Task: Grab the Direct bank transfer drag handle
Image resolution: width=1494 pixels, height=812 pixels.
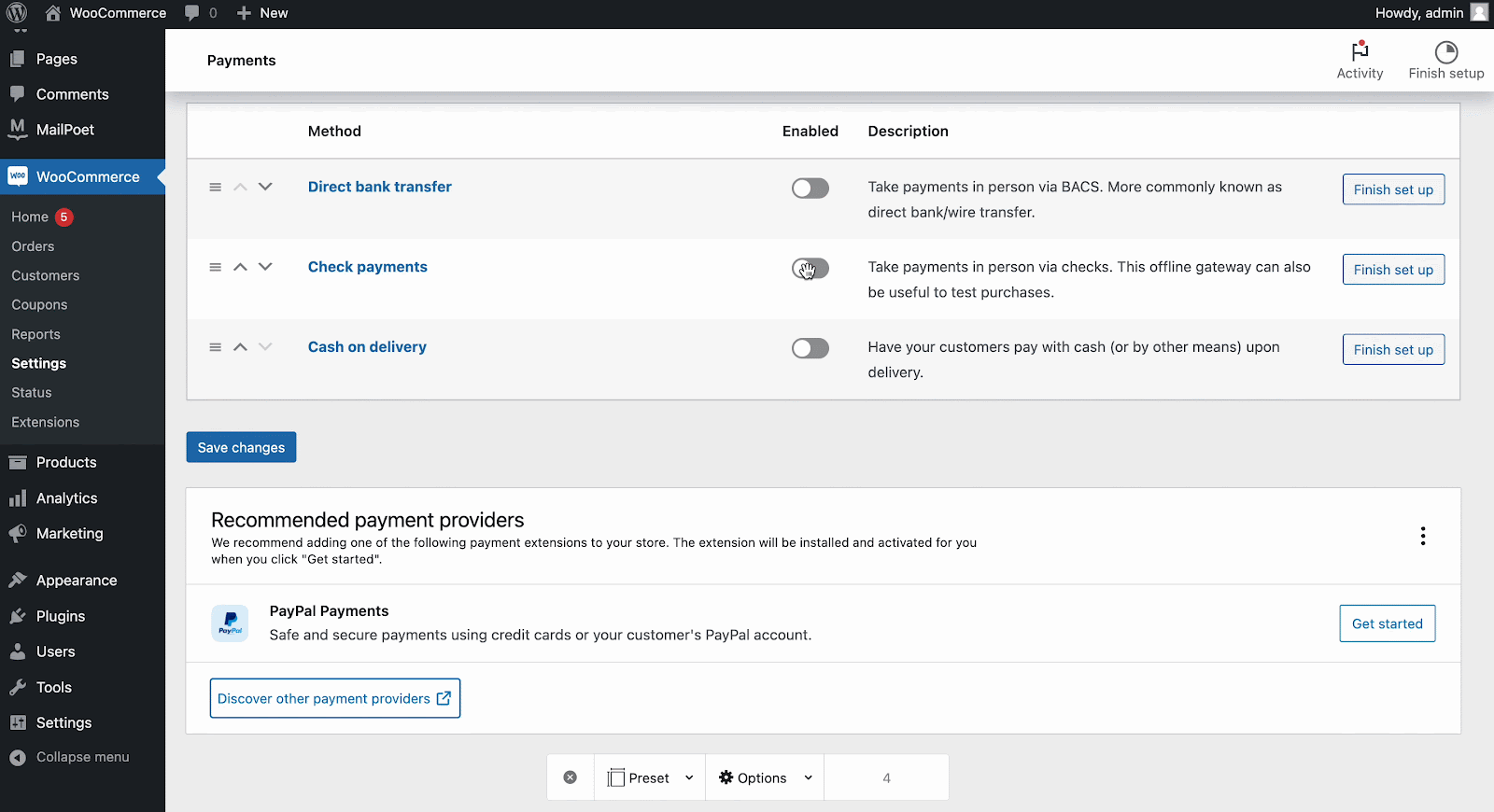Action: 216,187
